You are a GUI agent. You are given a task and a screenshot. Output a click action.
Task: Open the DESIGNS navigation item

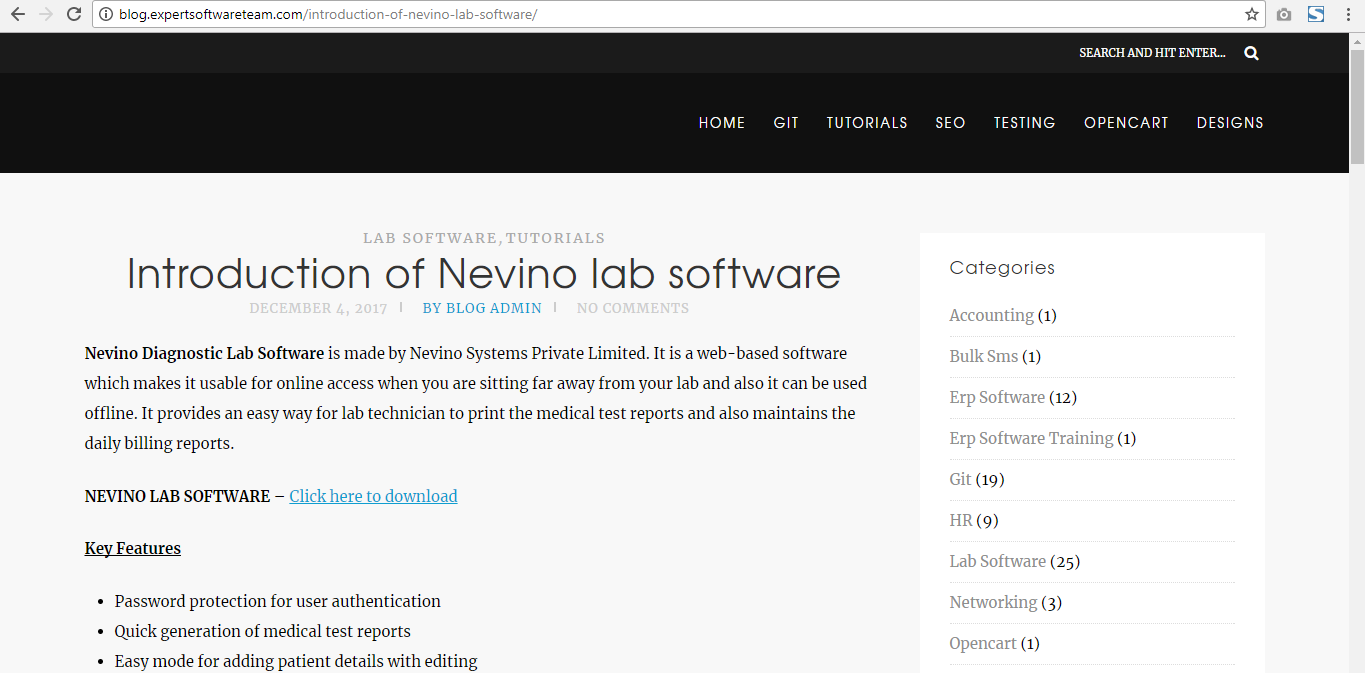click(1230, 123)
